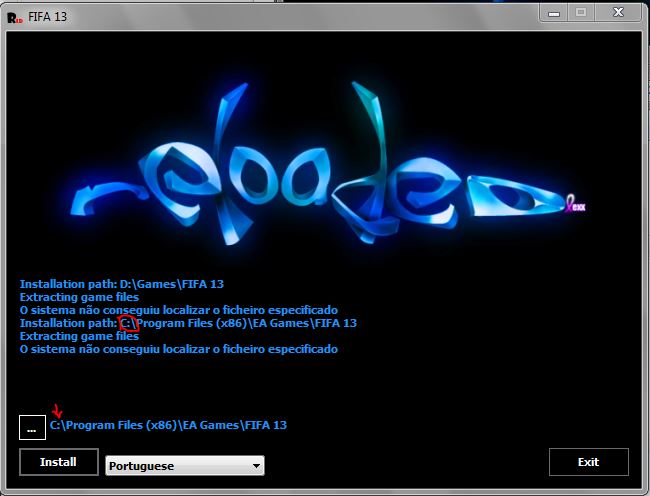The height and width of the screenshot is (496, 650).
Task: Select the log line with D:\Games\FIFA 13
Action: tap(121, 284)
